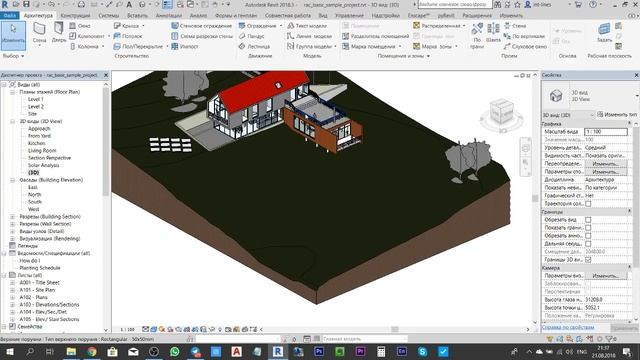This screenshot has width=640, height=360.
Task: Collapse the Фасады (Building Elevation) node
Action: point(12,180)
